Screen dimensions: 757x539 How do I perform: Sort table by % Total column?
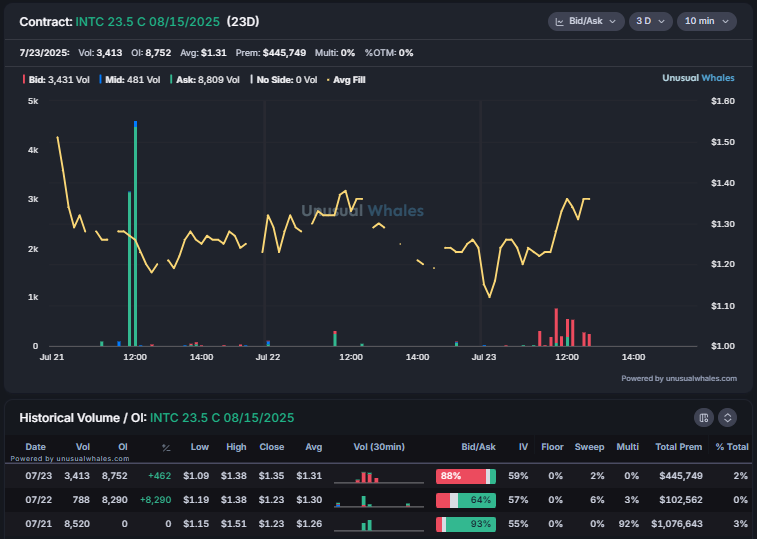click(731, 447)
